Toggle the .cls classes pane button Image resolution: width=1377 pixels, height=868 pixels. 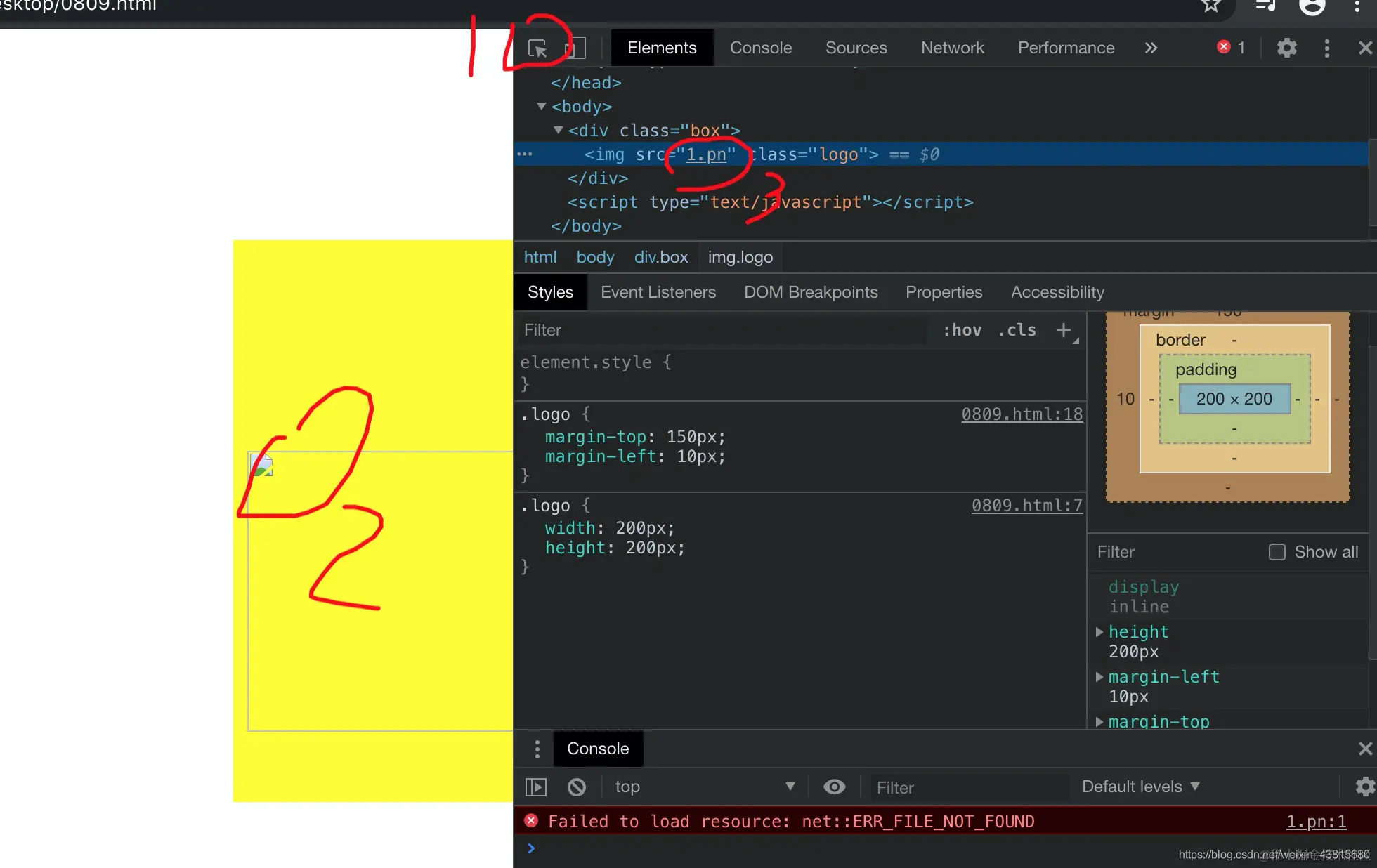1017,330
